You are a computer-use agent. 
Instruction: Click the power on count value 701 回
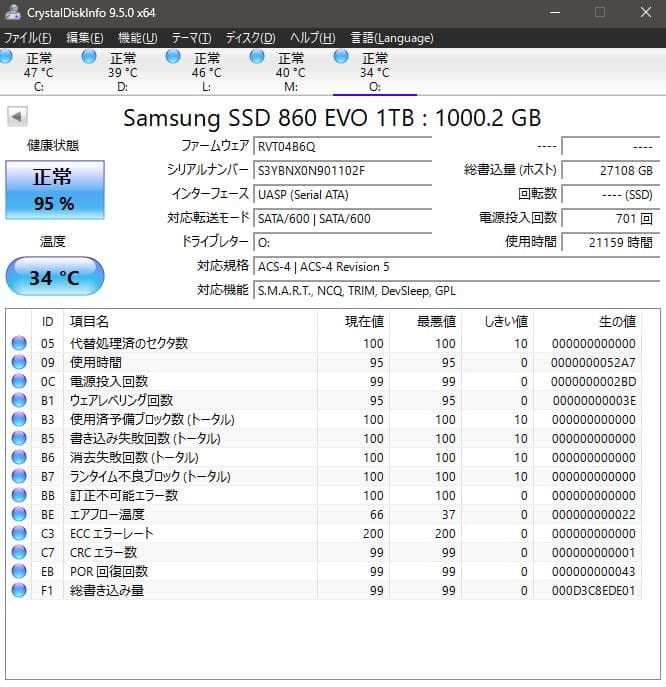click(611, 219)
